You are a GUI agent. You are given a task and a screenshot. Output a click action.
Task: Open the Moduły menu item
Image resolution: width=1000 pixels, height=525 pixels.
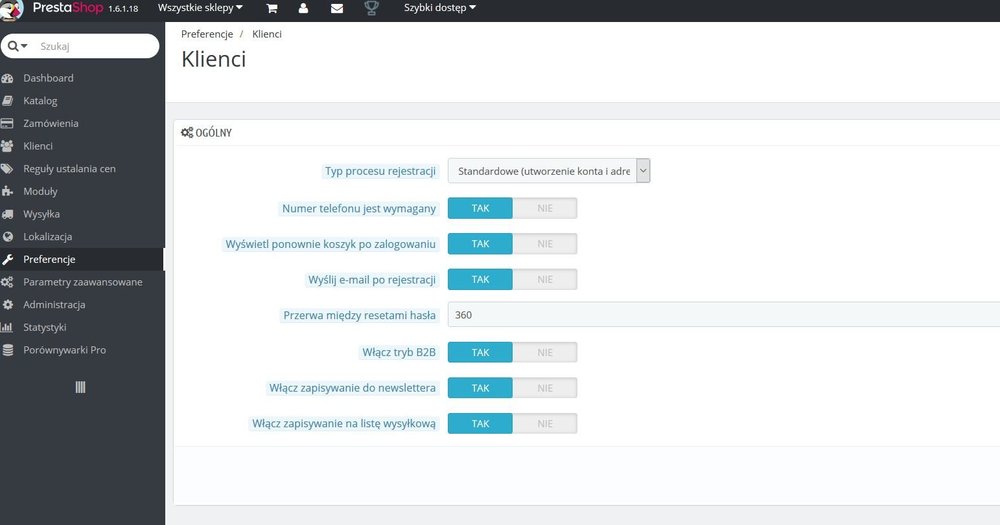click(x=40, y=191)
